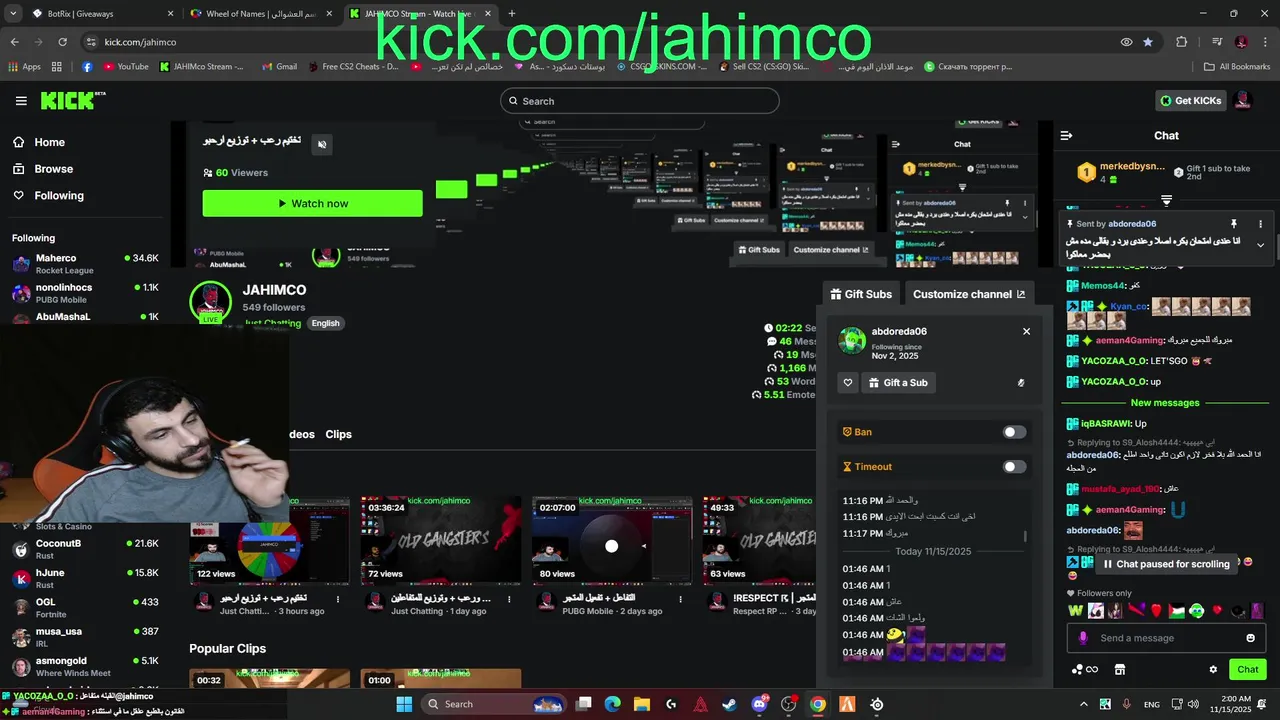The width and height of the screenshot is (1280, 720).
Task: Open Customize channel link
Action: tap(969, 294)
